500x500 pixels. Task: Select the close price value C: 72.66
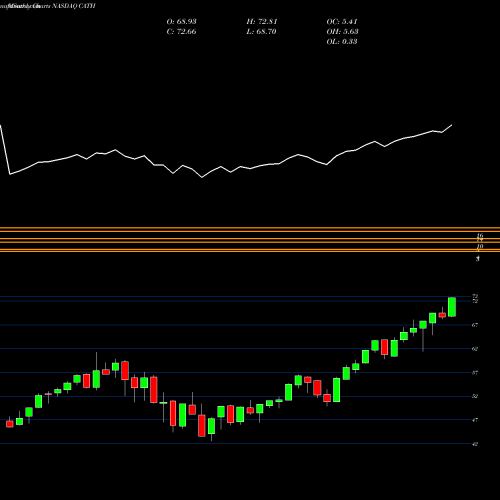point(181,31)
